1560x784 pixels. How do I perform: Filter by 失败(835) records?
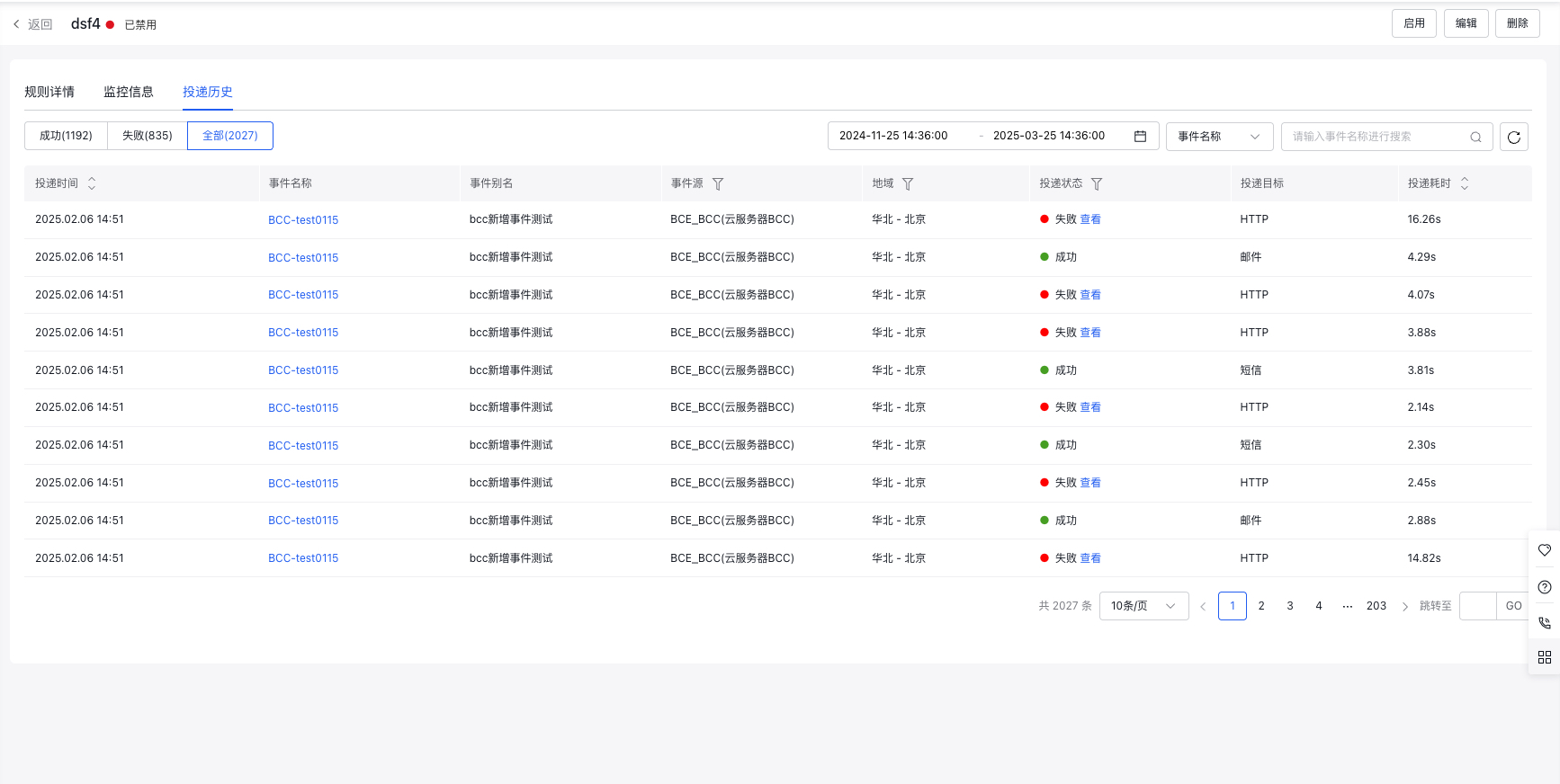[x=148, y=136]
